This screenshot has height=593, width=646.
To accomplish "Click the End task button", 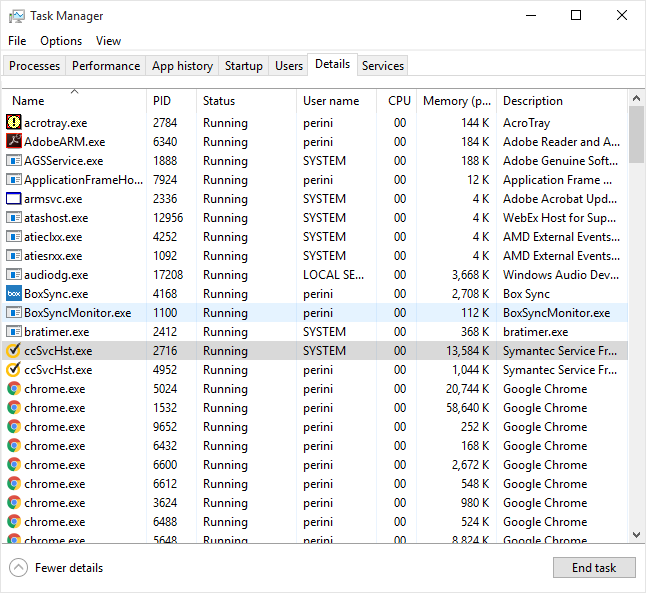I will [594, 568].
